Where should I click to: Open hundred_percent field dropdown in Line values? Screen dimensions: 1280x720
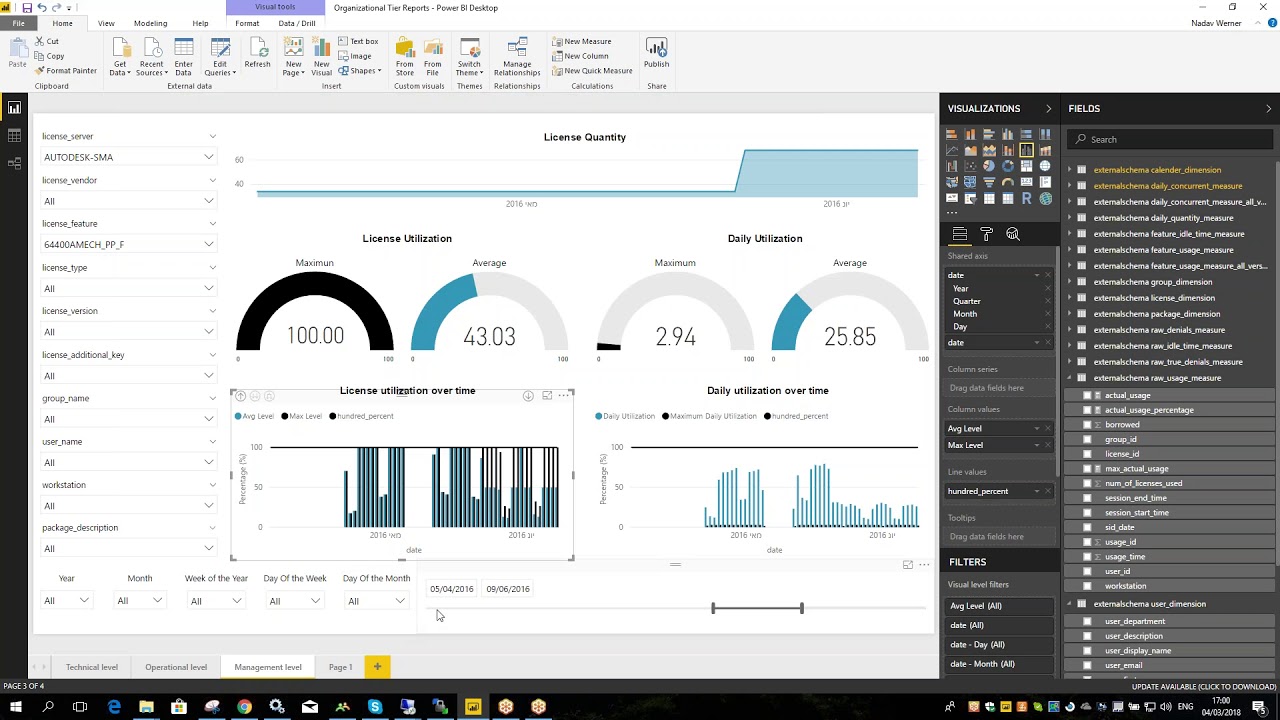(x=1036, y=491)
